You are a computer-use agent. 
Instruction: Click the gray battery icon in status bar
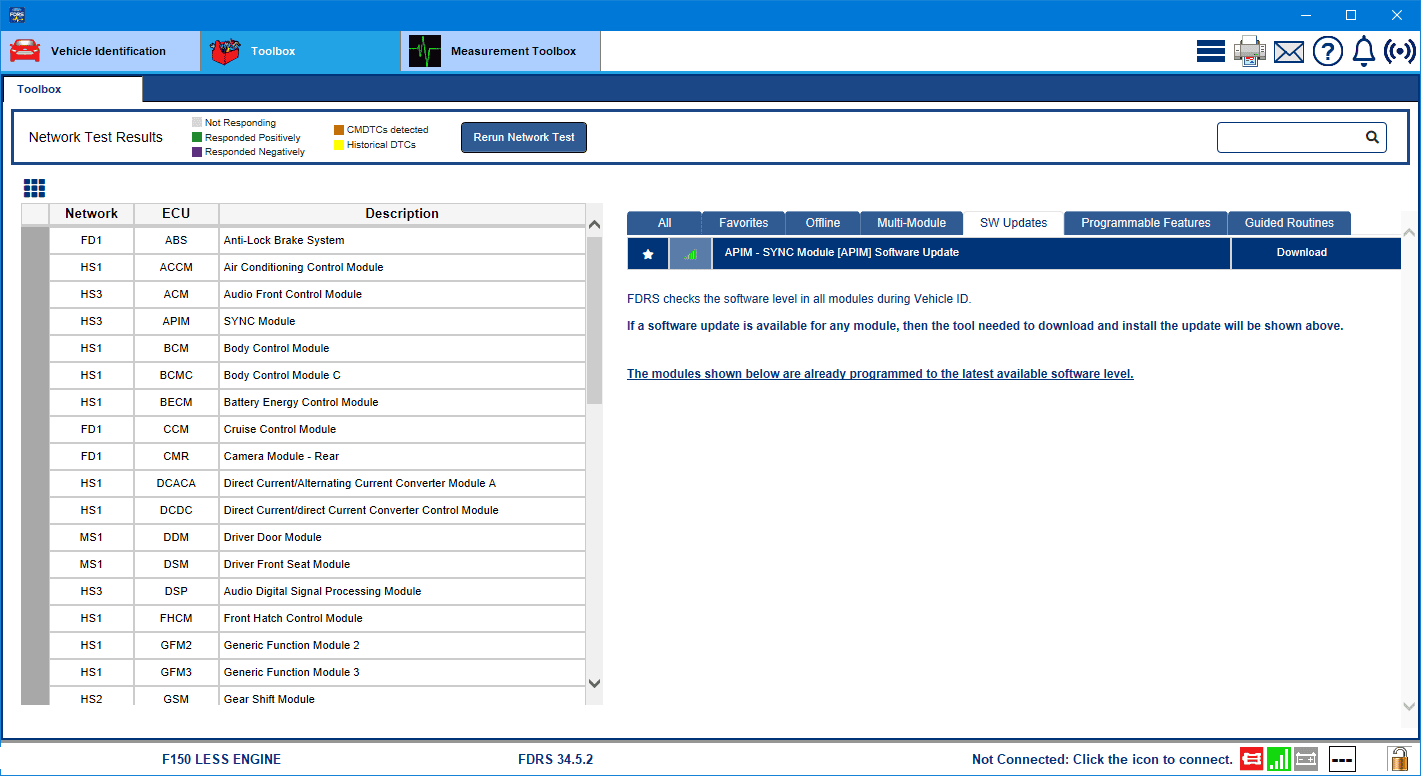coord(1305,759)
